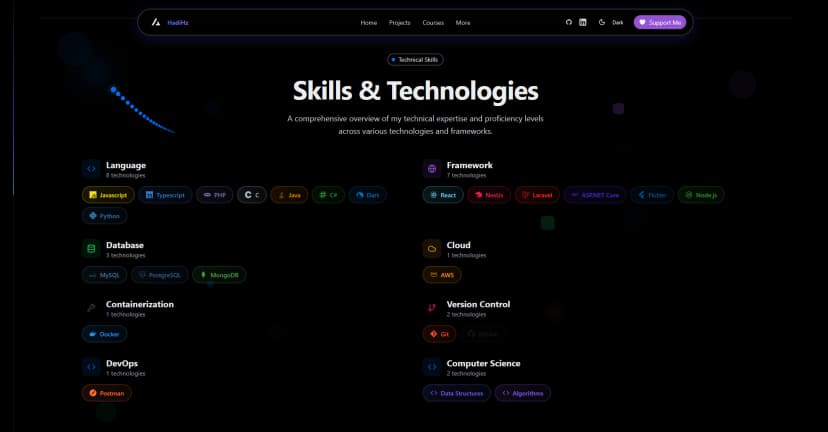
Task: Select the Typescript skill chip
Action: click(165, 195)
